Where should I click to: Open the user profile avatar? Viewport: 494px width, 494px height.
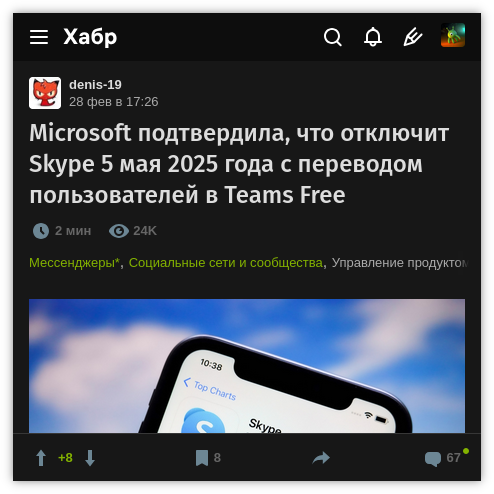(453, 35)
